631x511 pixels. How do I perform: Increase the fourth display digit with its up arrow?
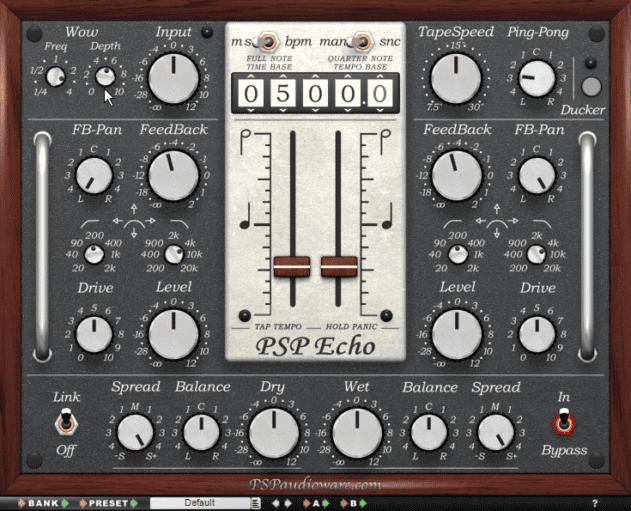(x=347, y=76)
